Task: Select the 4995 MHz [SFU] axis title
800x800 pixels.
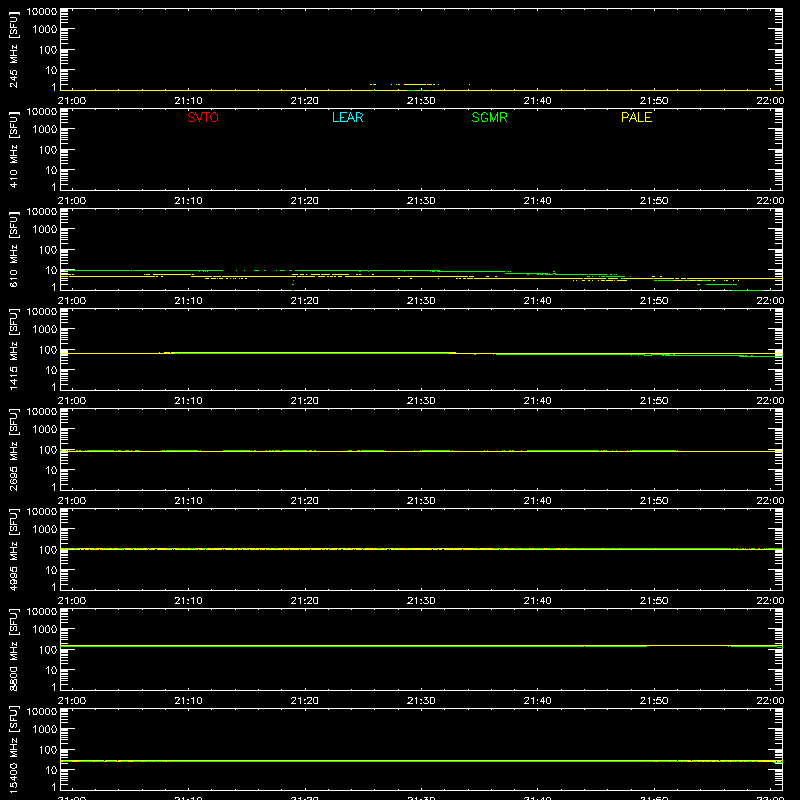Action: tap(14, 549)
